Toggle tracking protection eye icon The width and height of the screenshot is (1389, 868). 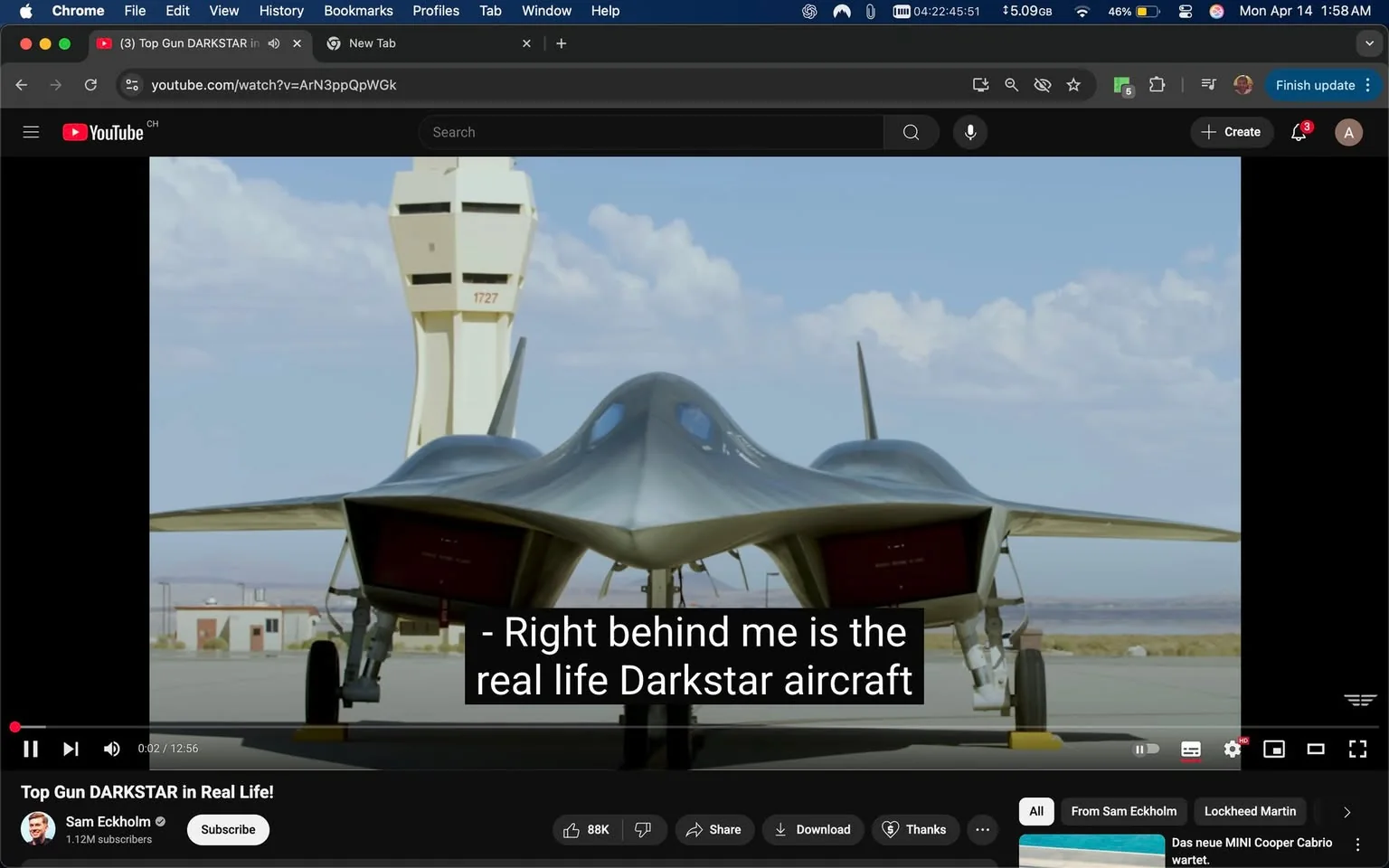coord(1043,85)
